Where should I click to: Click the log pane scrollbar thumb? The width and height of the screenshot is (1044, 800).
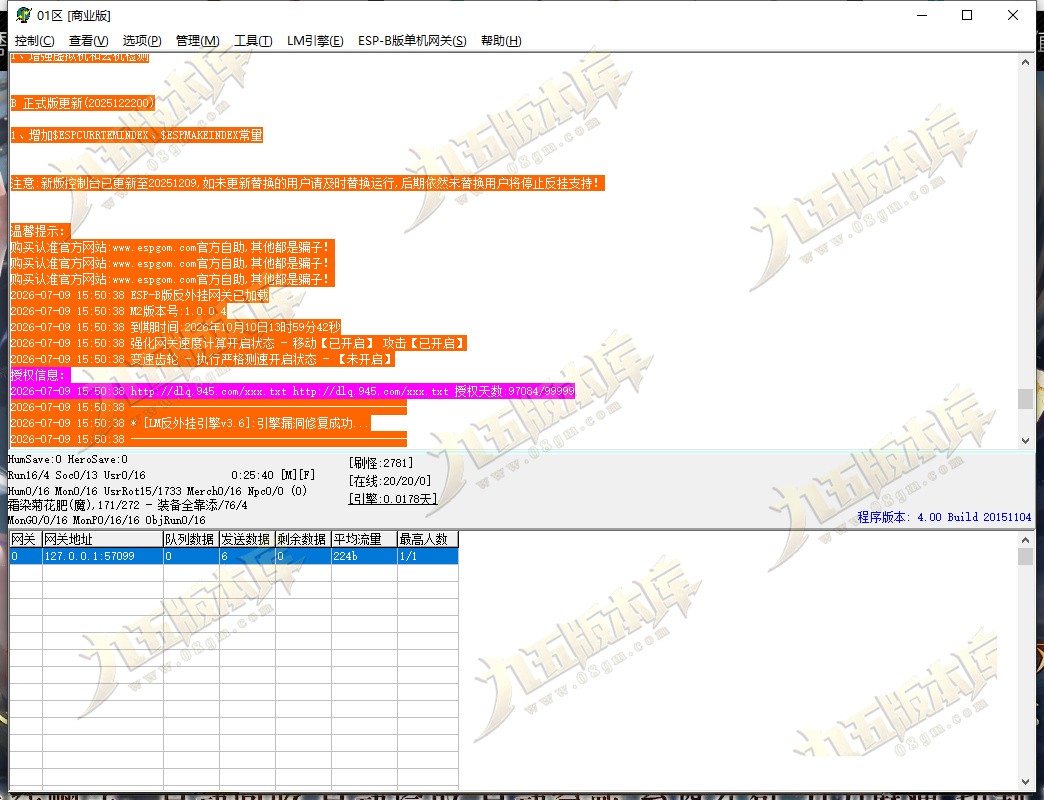[1025, 399]
